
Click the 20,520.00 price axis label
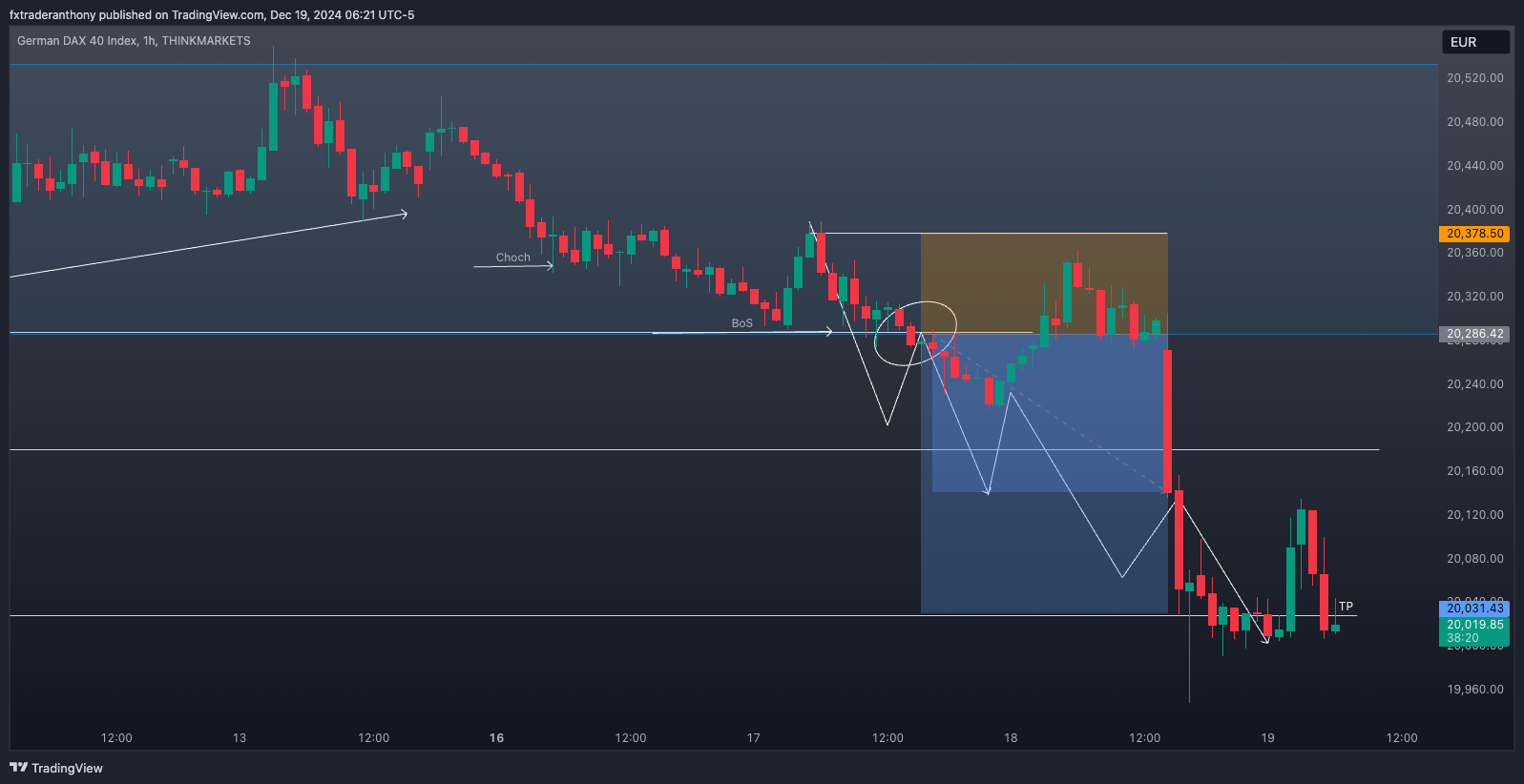click(1475, 78)
